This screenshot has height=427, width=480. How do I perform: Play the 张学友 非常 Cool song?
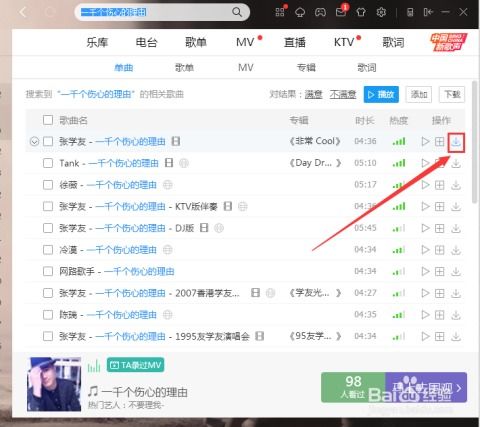(425, 141)
